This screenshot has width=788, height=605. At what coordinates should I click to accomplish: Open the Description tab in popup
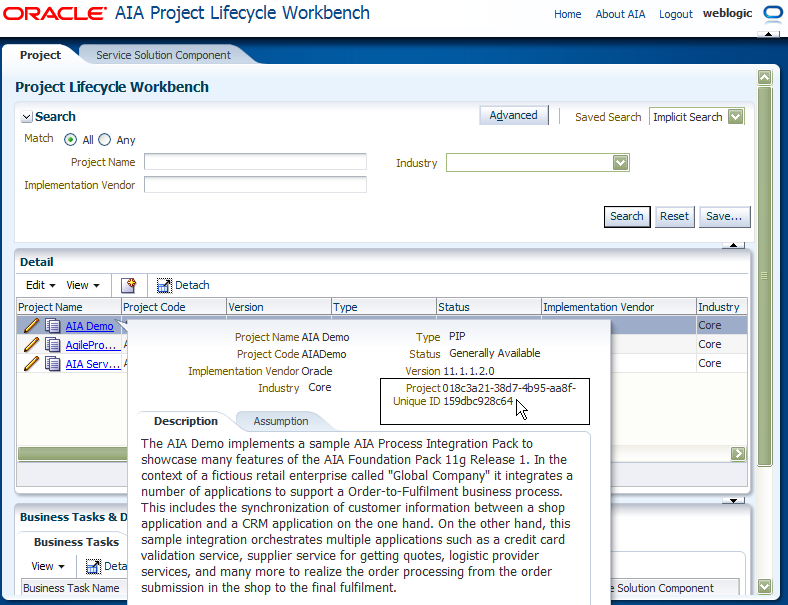coord(186,421)
